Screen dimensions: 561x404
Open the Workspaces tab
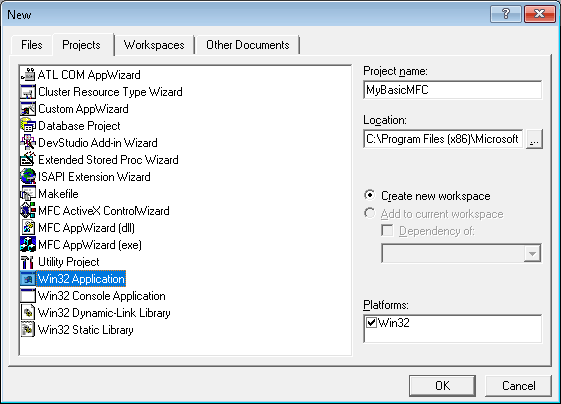154,45
